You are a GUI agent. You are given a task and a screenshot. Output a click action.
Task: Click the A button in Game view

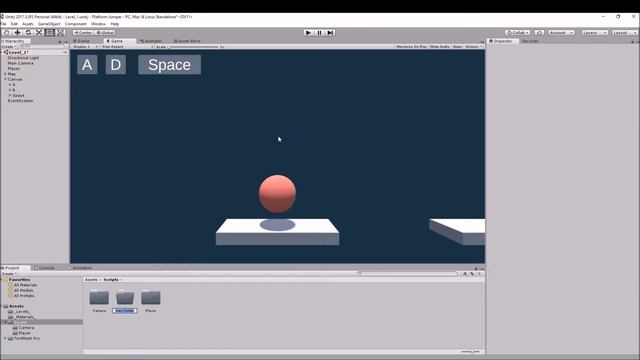[87, 64]
